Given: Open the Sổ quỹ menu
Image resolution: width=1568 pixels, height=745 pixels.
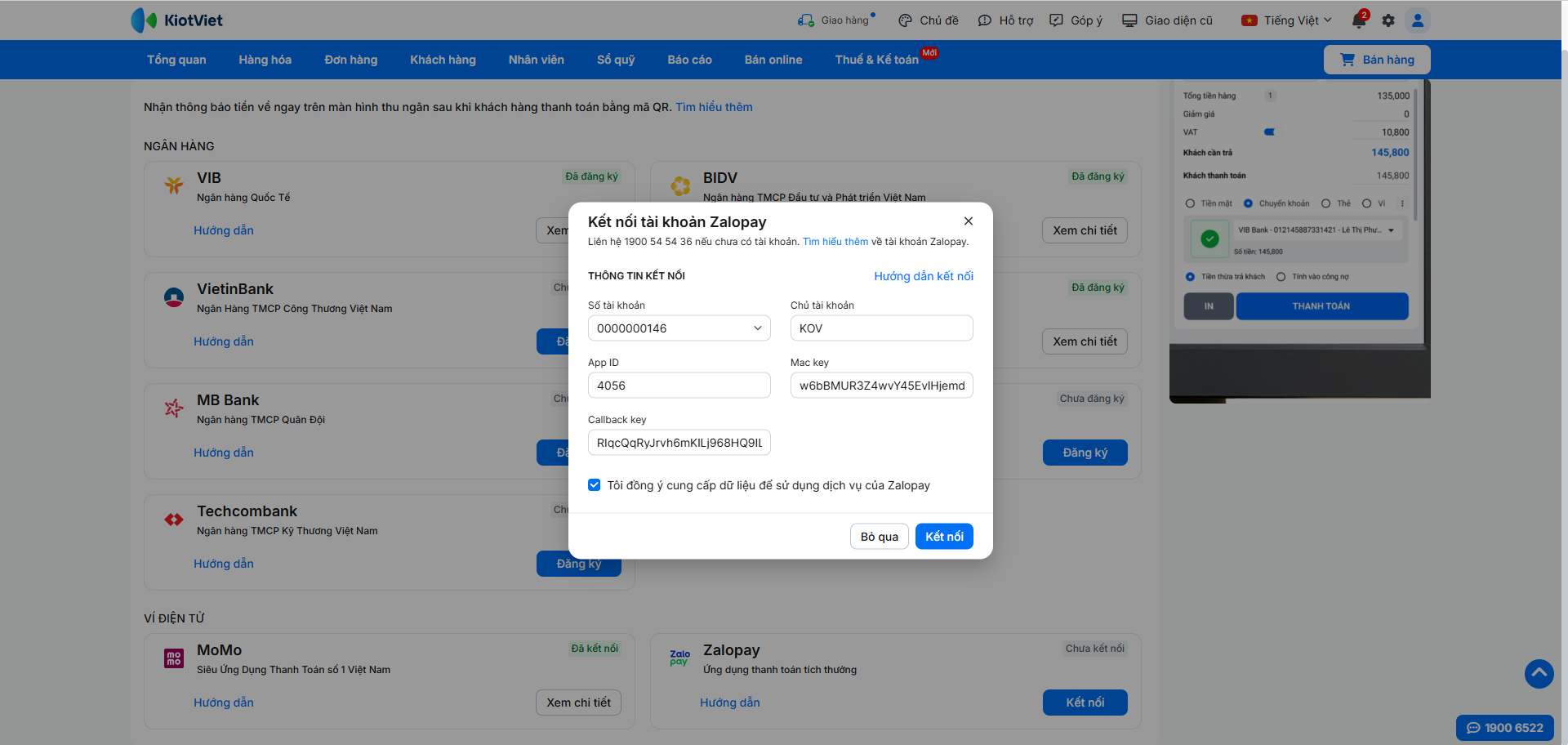Looking at the screenshot, I should [616, 60].
